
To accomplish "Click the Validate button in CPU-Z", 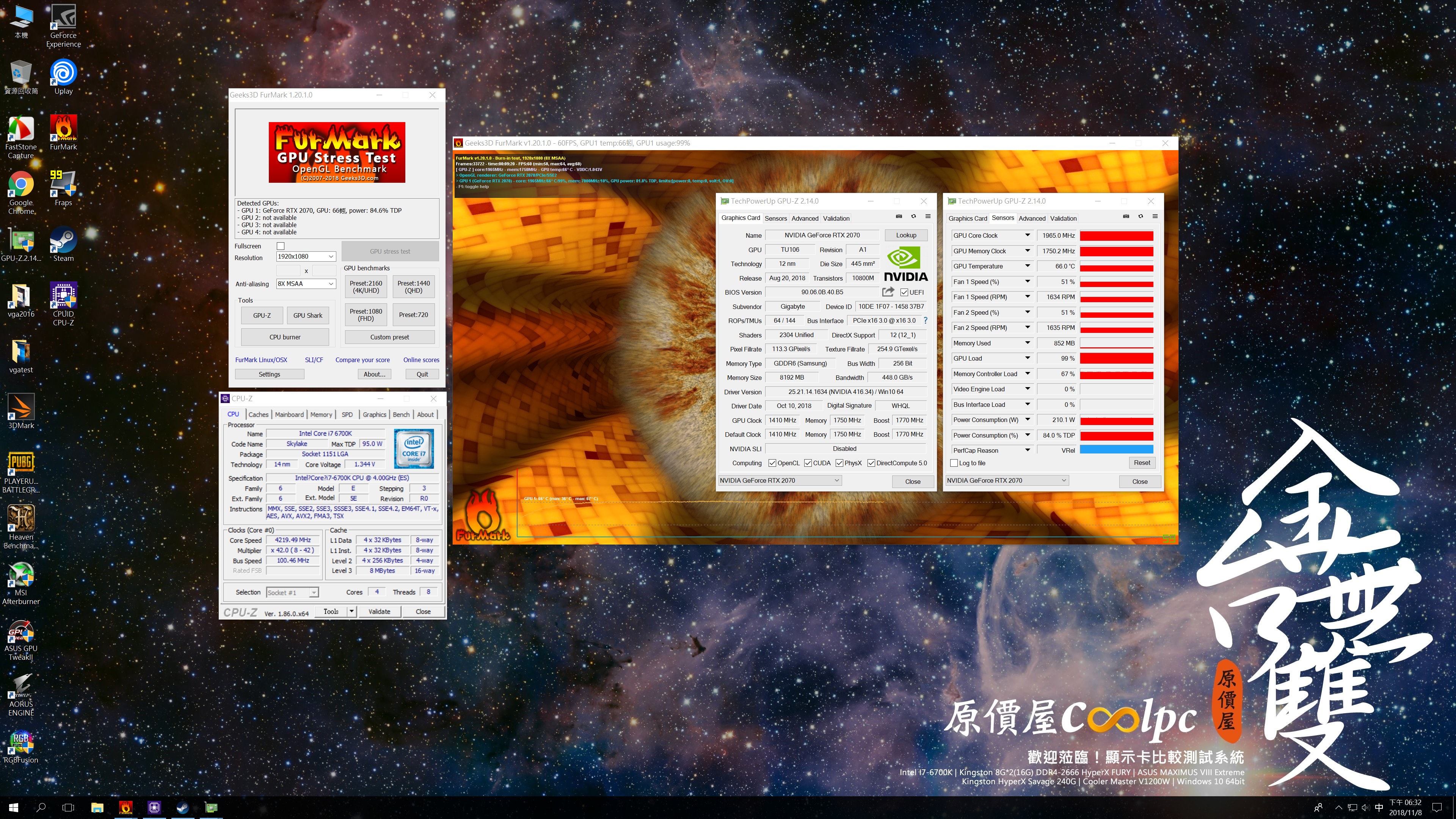I will 379,611.
